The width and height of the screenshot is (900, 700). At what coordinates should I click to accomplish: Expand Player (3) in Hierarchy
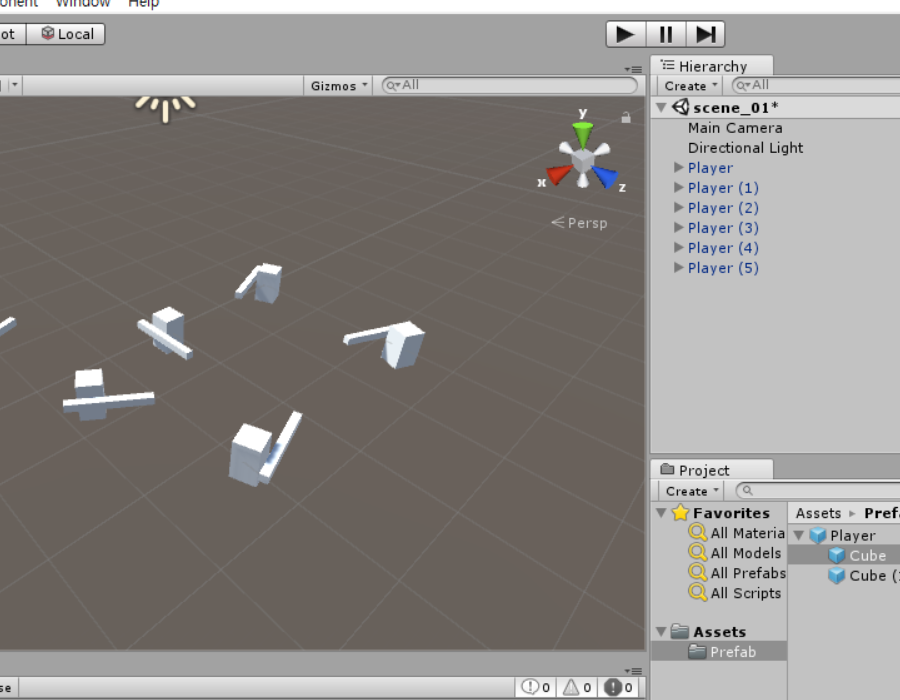click(678, 227)
